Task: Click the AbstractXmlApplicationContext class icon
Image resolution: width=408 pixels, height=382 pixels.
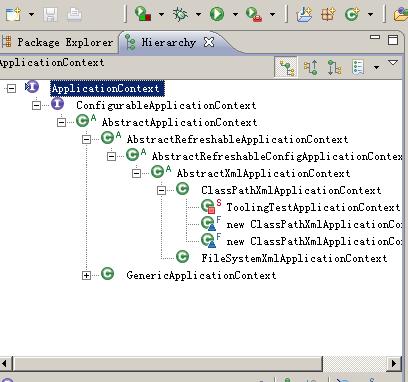Action: click(x=158, y=172)
